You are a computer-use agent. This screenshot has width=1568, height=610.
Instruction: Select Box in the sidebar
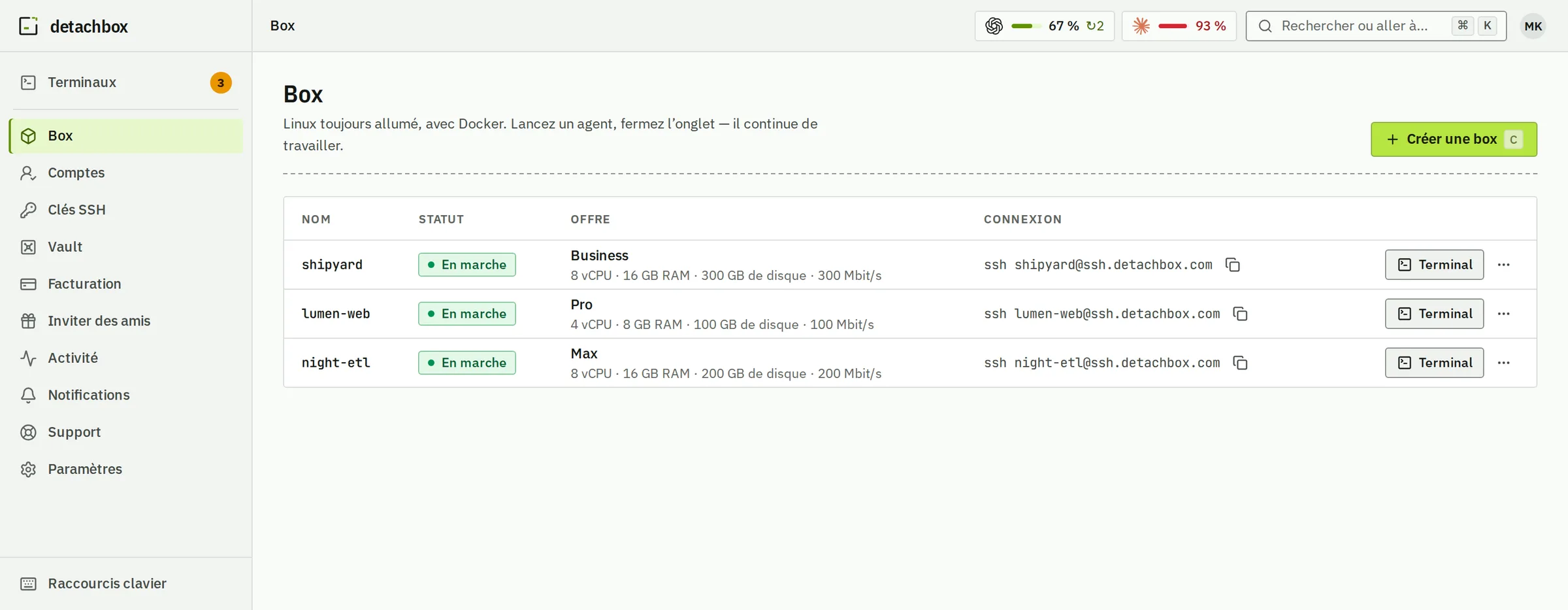coord(126,136)
